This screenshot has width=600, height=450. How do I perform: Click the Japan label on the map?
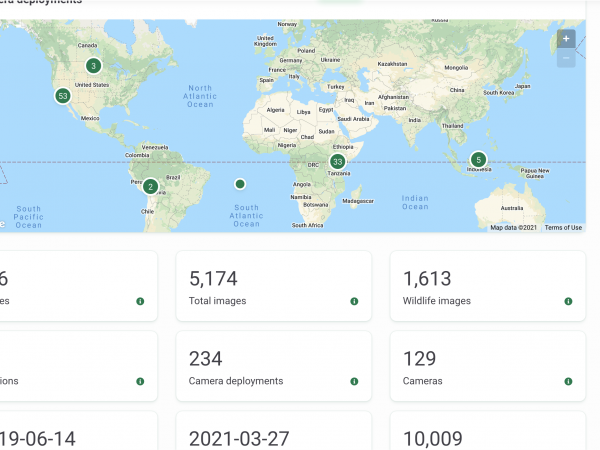[x=523, y=86]
